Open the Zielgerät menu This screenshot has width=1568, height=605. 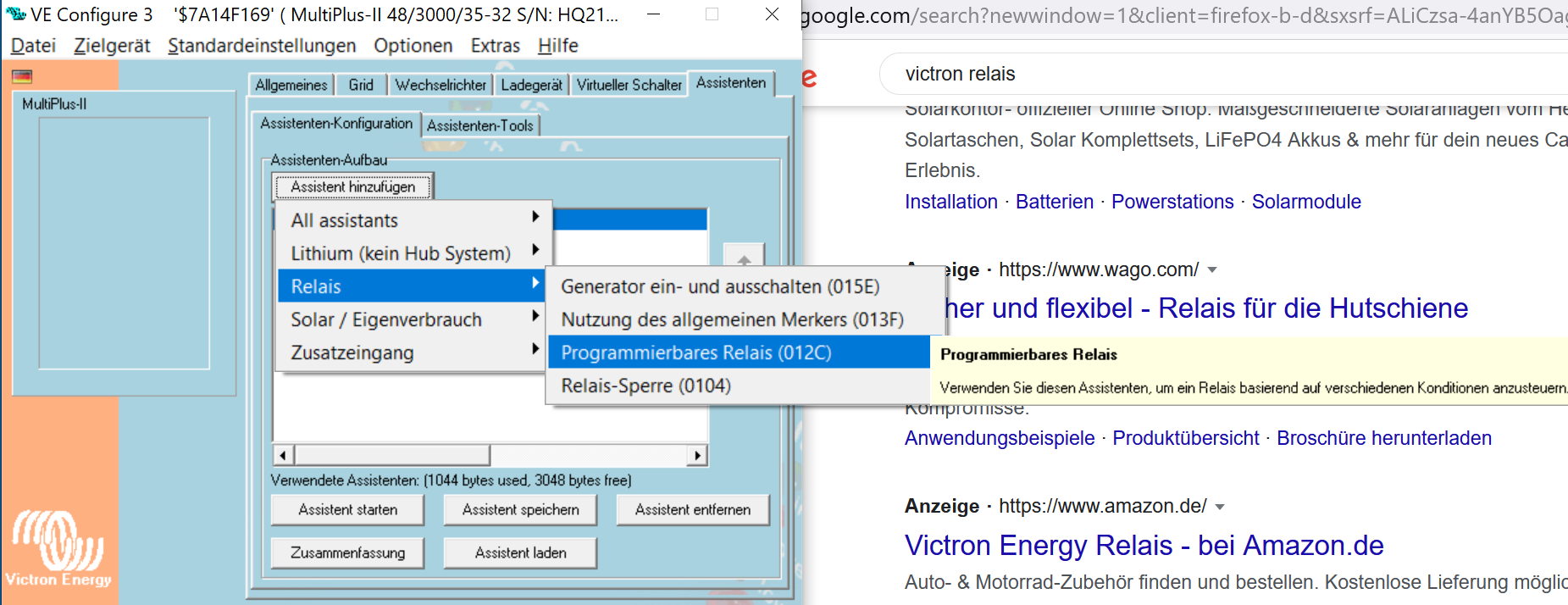pos(112,46)
